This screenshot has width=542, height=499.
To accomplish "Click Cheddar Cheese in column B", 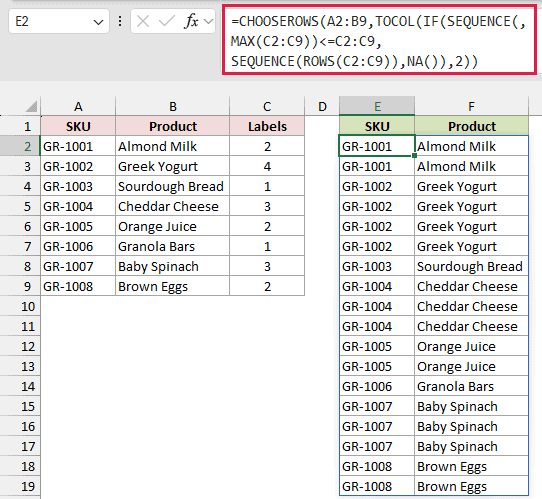I will tap(172, 206).
